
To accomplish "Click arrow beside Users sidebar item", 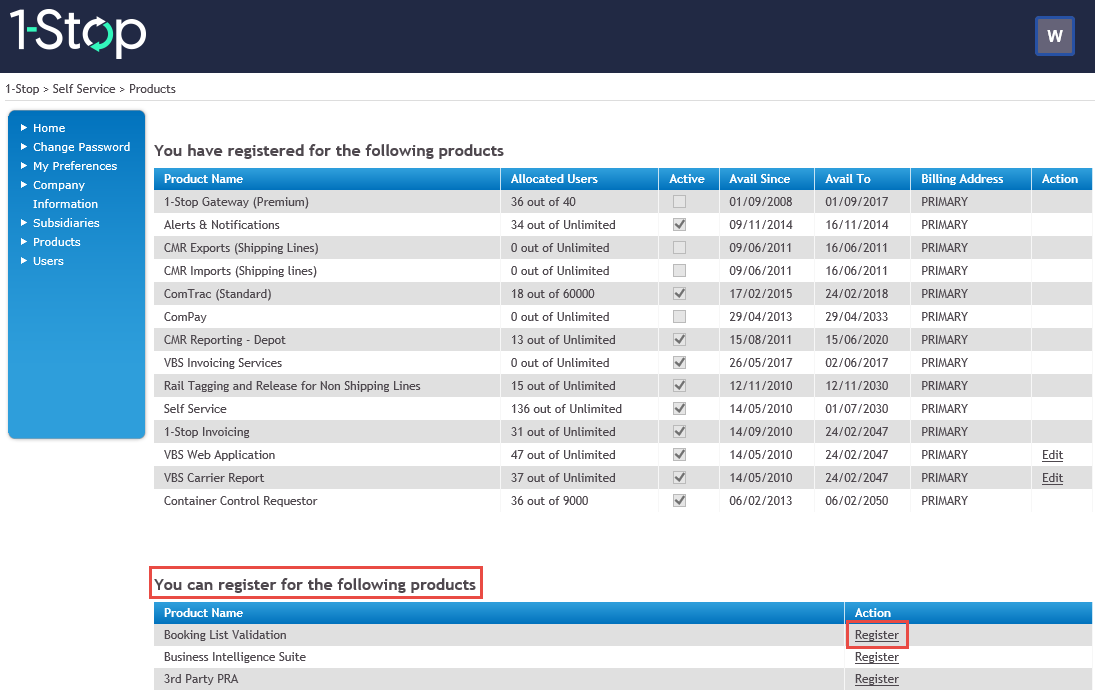I will [24, 261].
